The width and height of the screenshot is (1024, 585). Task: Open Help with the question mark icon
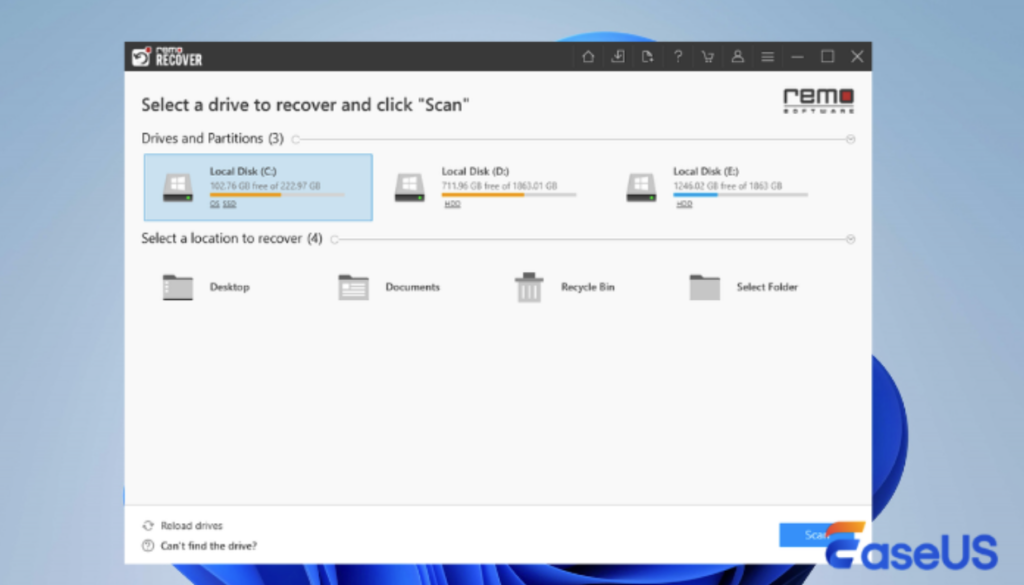678,57
